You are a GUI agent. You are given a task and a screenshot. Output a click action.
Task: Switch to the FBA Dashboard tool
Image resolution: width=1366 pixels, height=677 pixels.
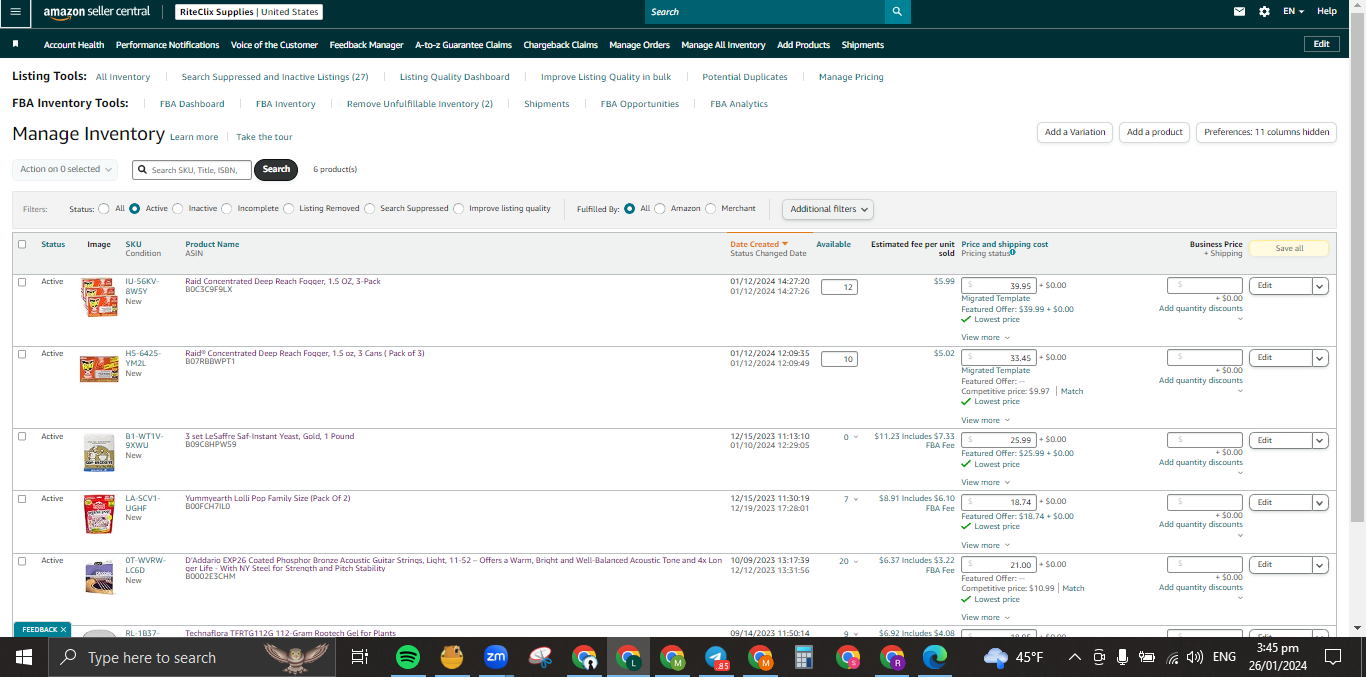pos(192,104)
